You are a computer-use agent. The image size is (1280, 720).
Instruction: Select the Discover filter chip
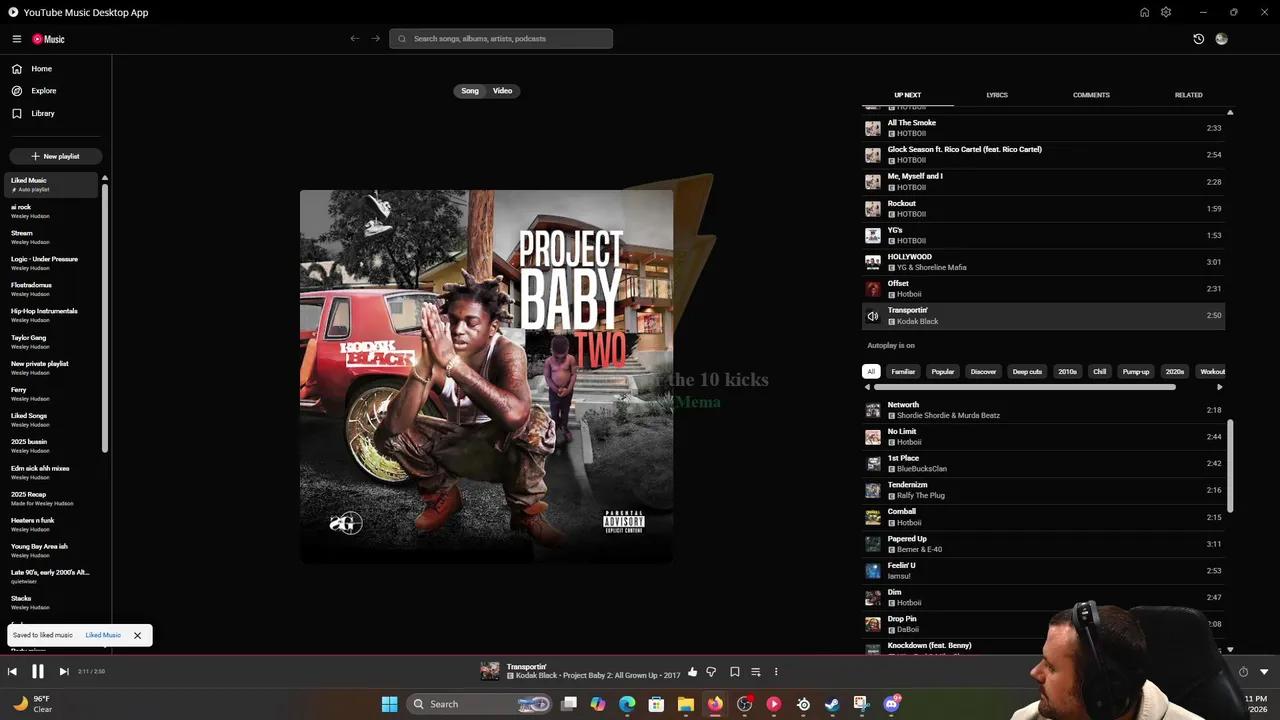coord(983,372)
